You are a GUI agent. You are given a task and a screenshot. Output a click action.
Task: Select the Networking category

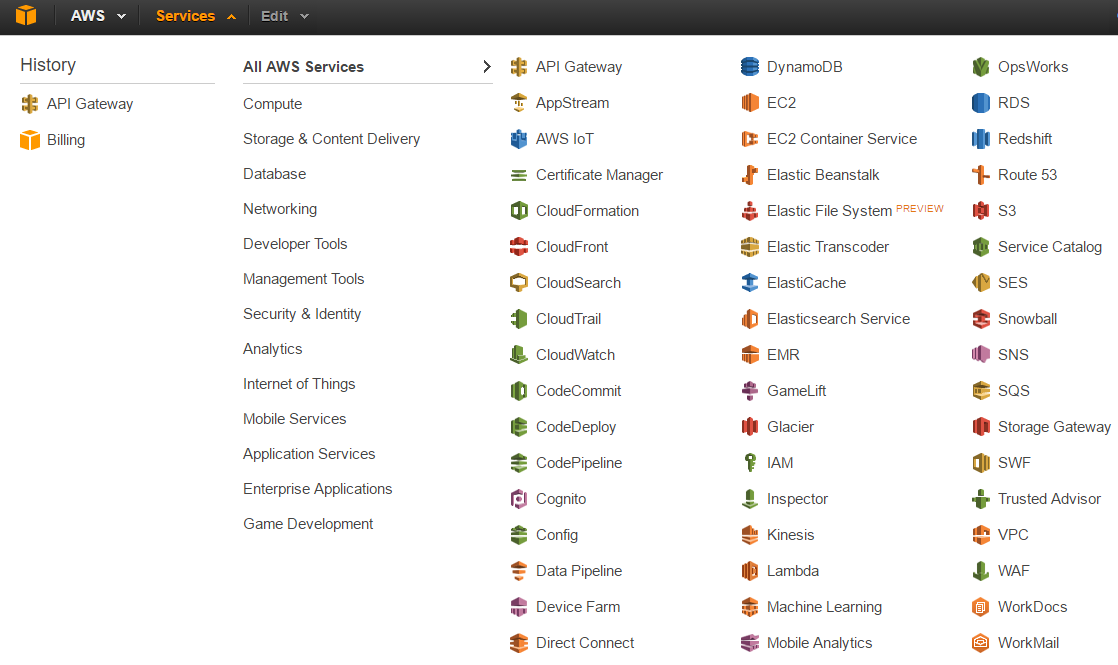(280, 209)
